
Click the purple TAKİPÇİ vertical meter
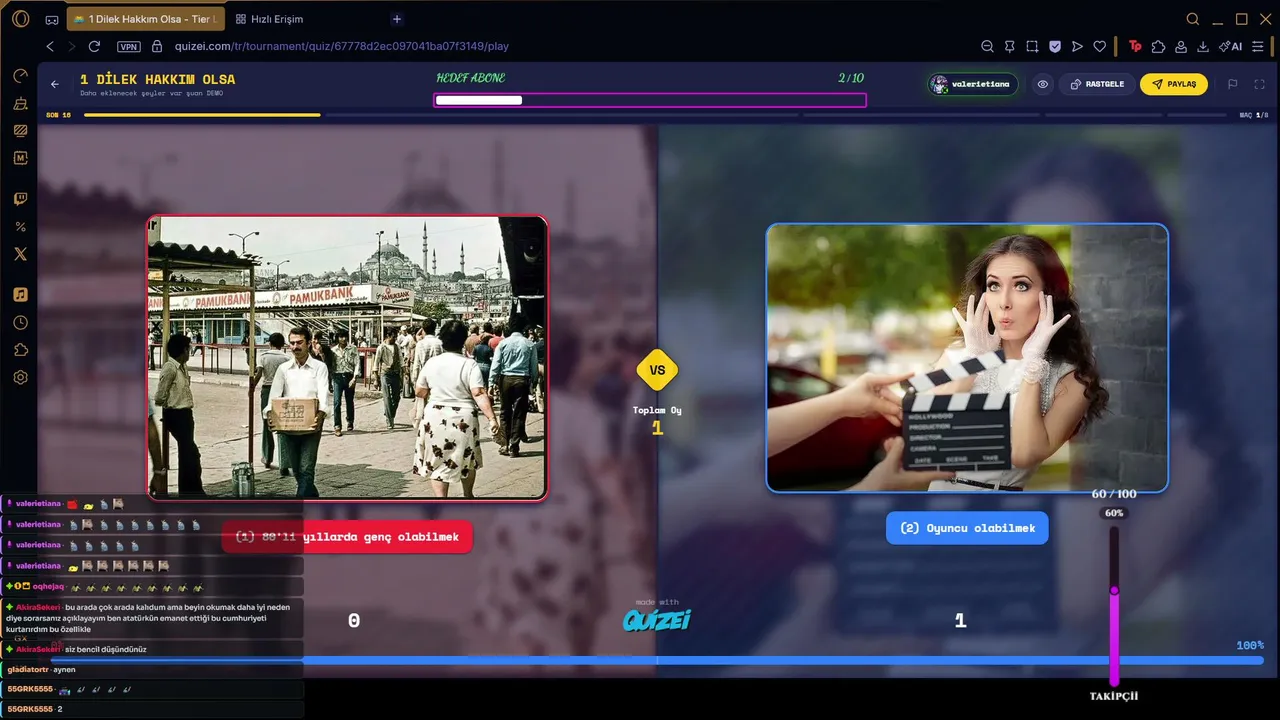[1114, 605]
